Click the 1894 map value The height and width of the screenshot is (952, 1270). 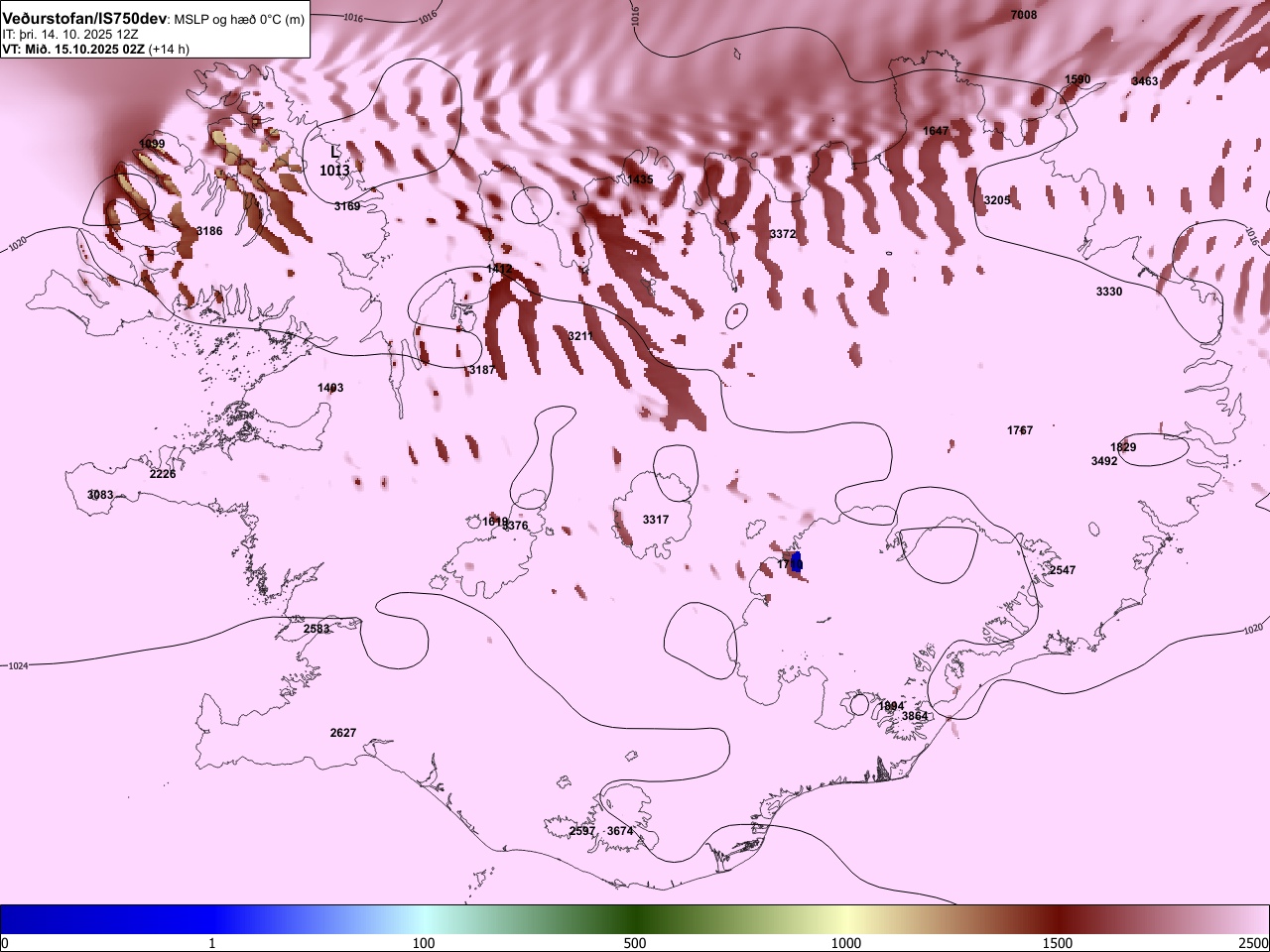892,706
